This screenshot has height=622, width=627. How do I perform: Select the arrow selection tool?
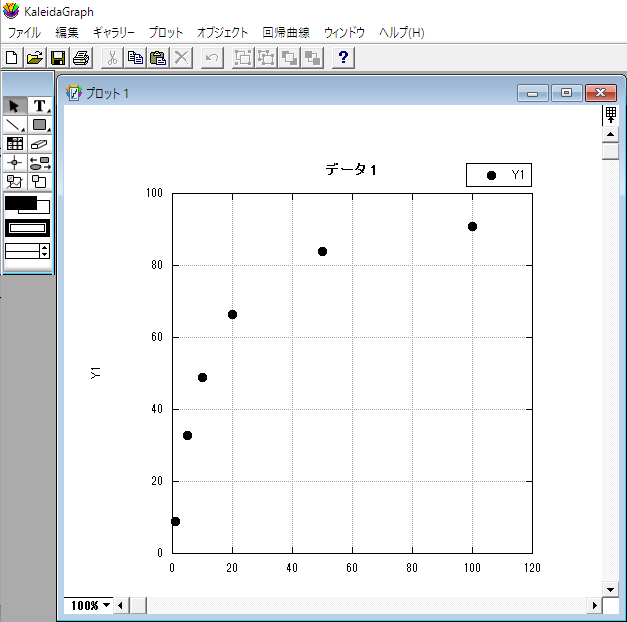15,106
